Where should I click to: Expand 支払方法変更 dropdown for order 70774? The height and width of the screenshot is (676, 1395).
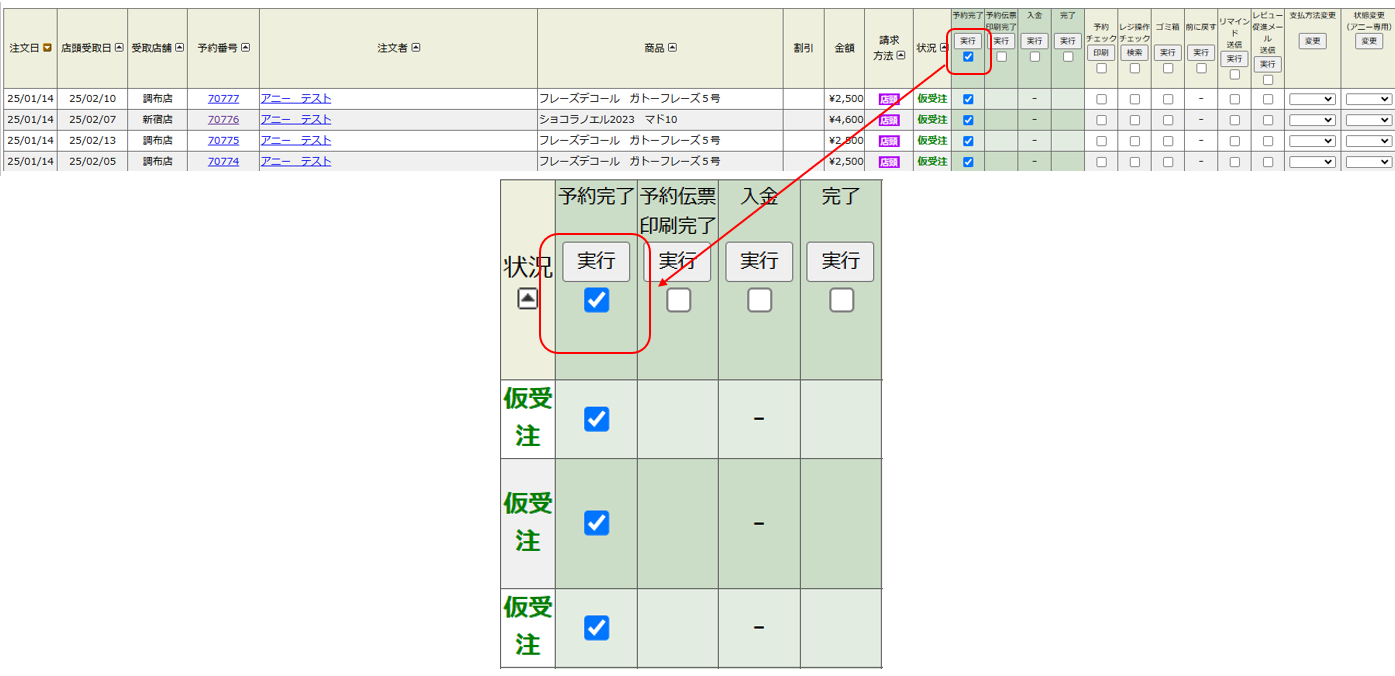1312,162
